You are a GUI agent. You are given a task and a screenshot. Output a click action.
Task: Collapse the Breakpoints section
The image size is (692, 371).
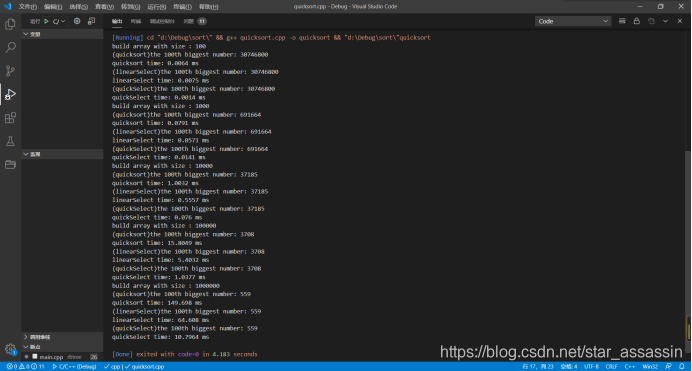pyautogui.click(x=62, y=347)
